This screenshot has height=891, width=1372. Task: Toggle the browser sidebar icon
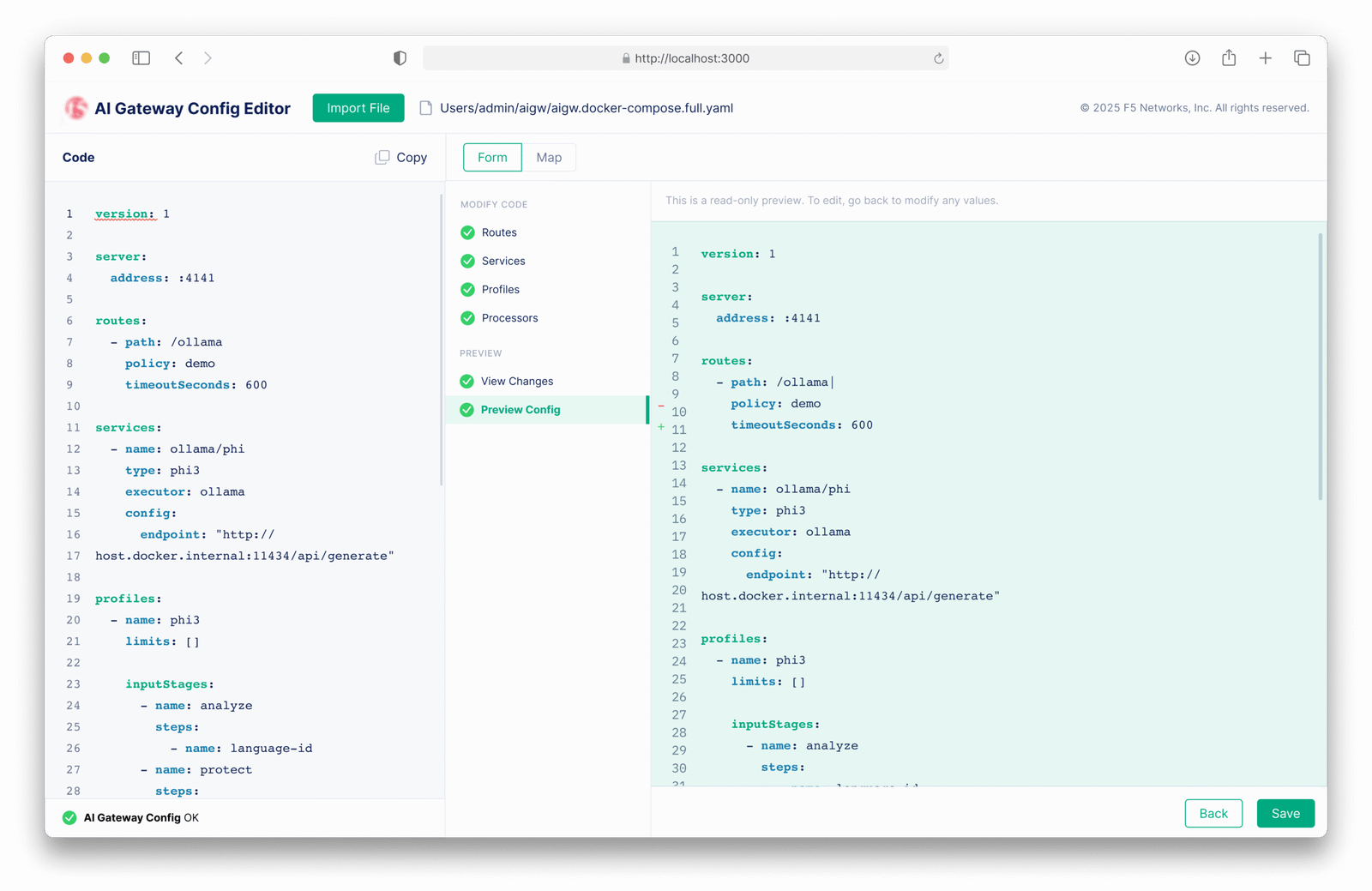coord(141,58)
